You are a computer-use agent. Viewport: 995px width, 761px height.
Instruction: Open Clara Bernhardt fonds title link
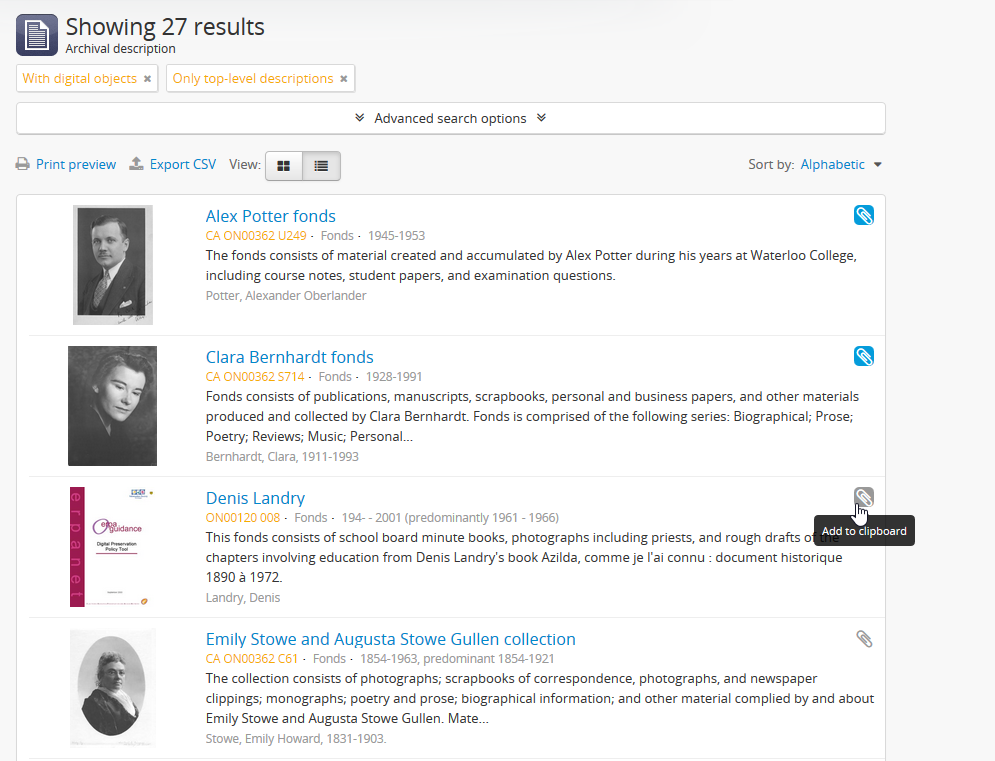(289, 357)
